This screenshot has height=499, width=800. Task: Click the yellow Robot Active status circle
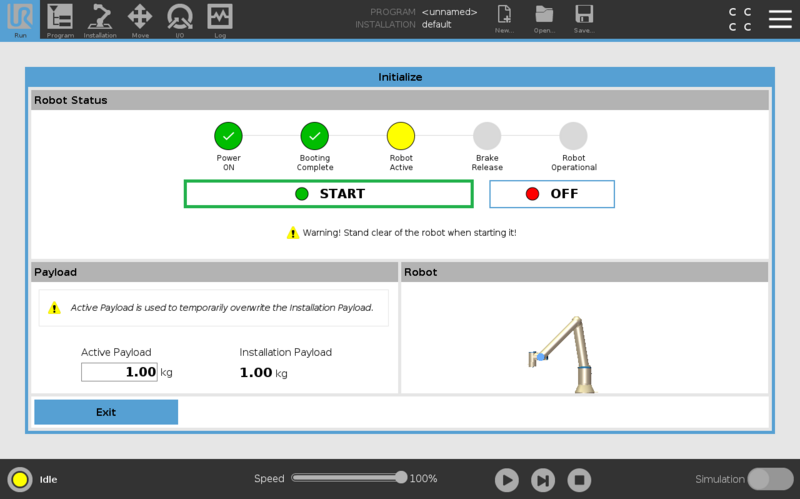coord(401,136)
